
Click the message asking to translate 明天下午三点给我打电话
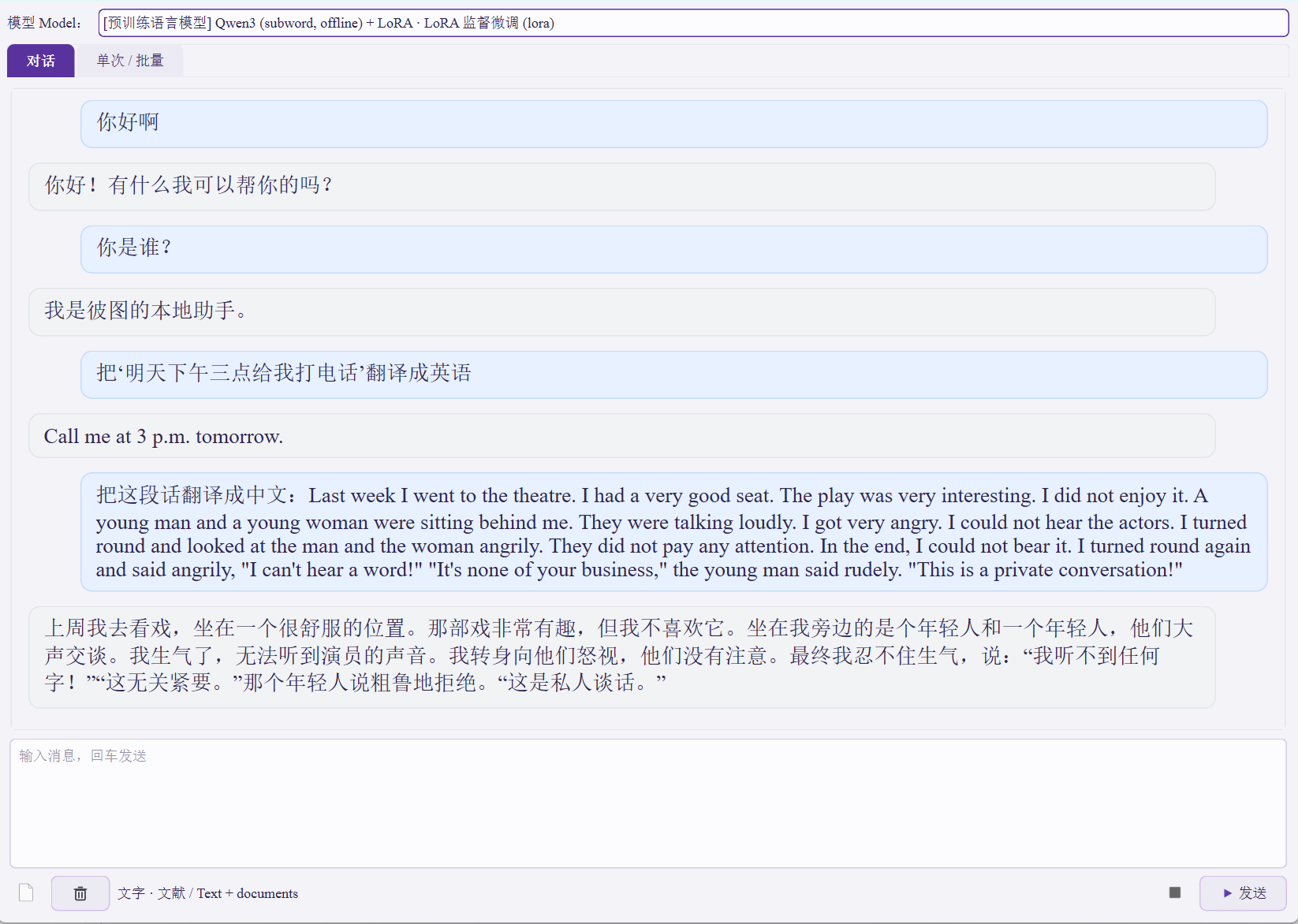[673, 374]
